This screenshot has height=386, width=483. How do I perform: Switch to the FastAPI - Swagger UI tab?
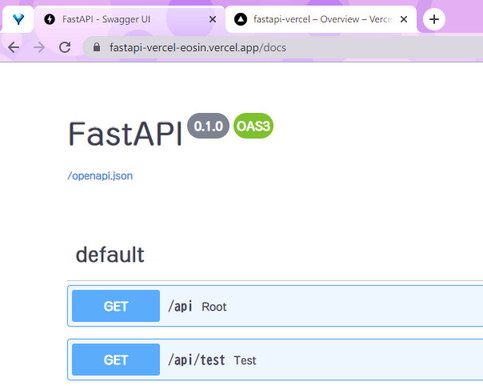click(x=130, y=19)
